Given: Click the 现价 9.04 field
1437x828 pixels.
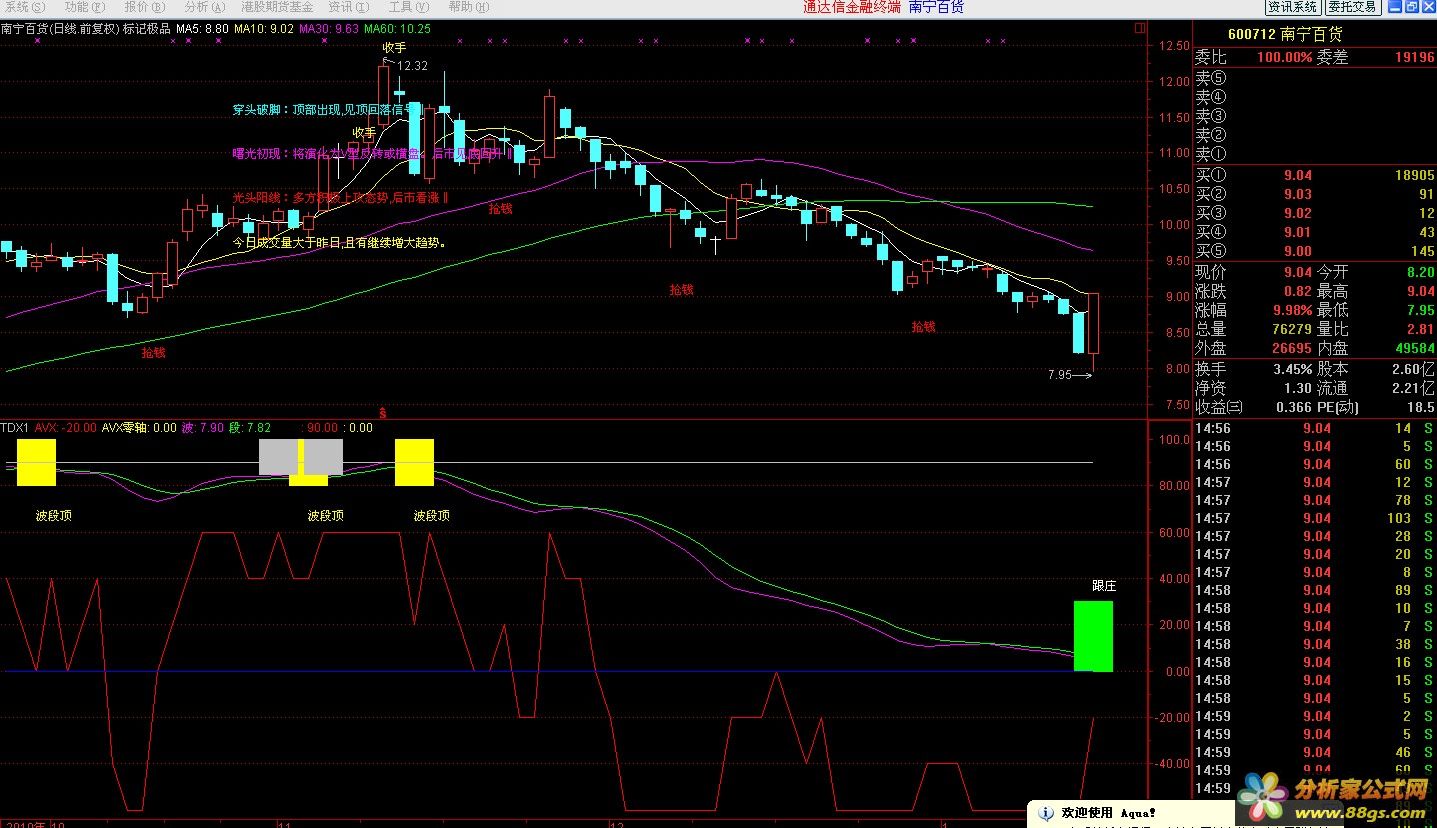Looking at the screenshot, I should pyautogui.click(x=1253, y=272).
